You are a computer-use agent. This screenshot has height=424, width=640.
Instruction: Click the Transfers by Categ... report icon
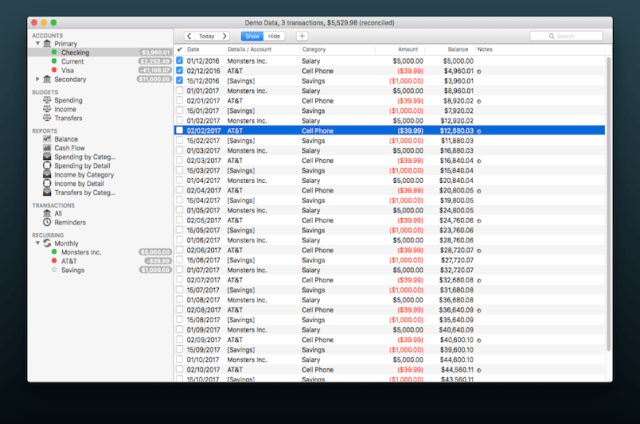(47, 192)
